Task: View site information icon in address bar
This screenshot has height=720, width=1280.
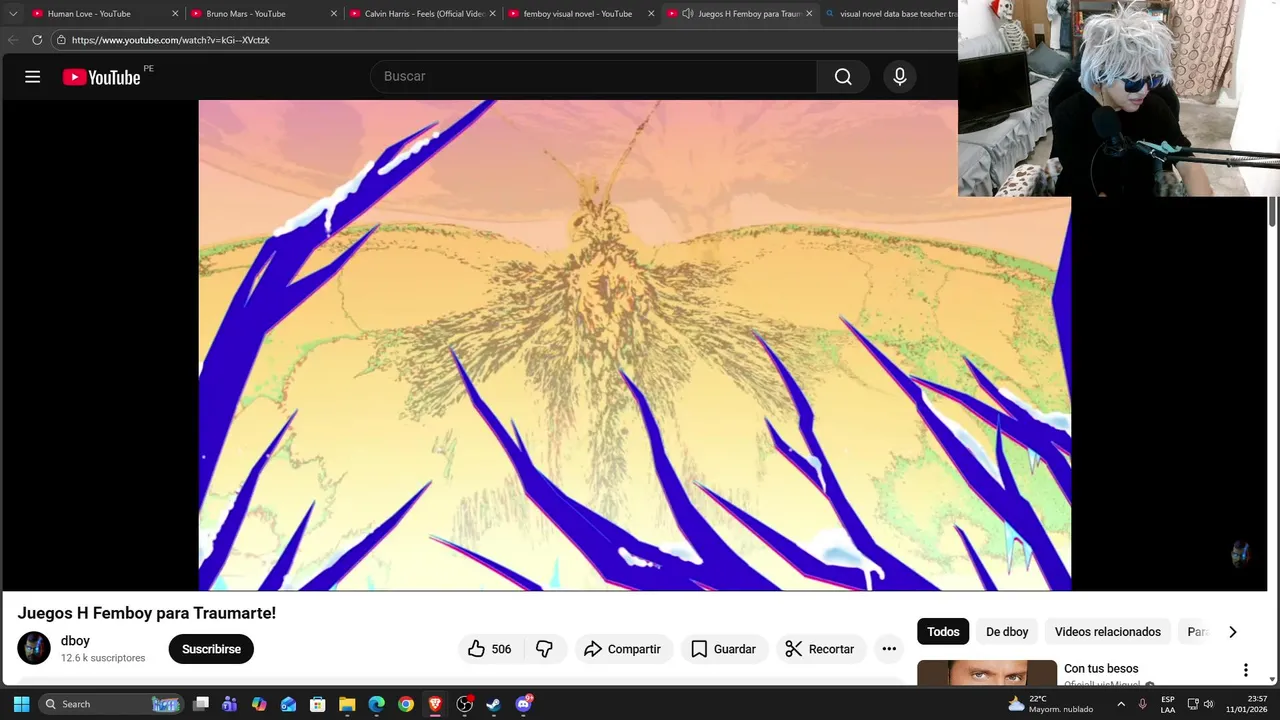Action: point(61,40)
